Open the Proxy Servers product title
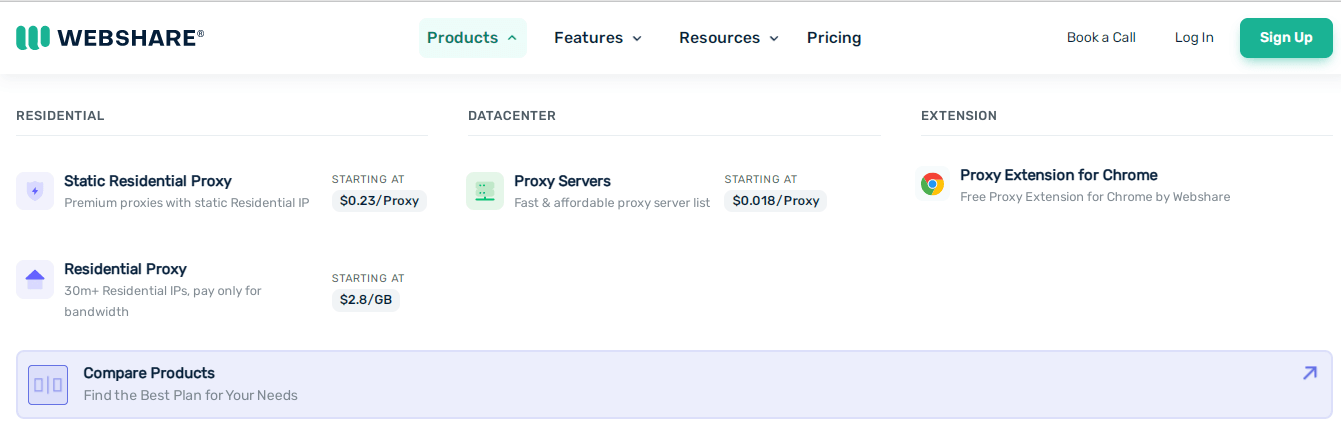The width and height of the screenshot is (1341, 425). click(562, 181)
